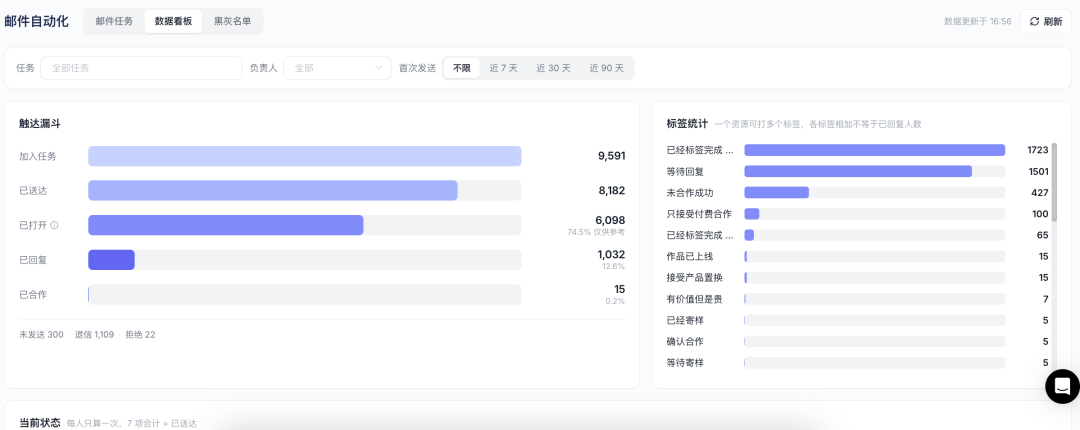The image size is (1080, 430).
Task: Click the 等待回复 tag row label
Action: click(685, 172)
